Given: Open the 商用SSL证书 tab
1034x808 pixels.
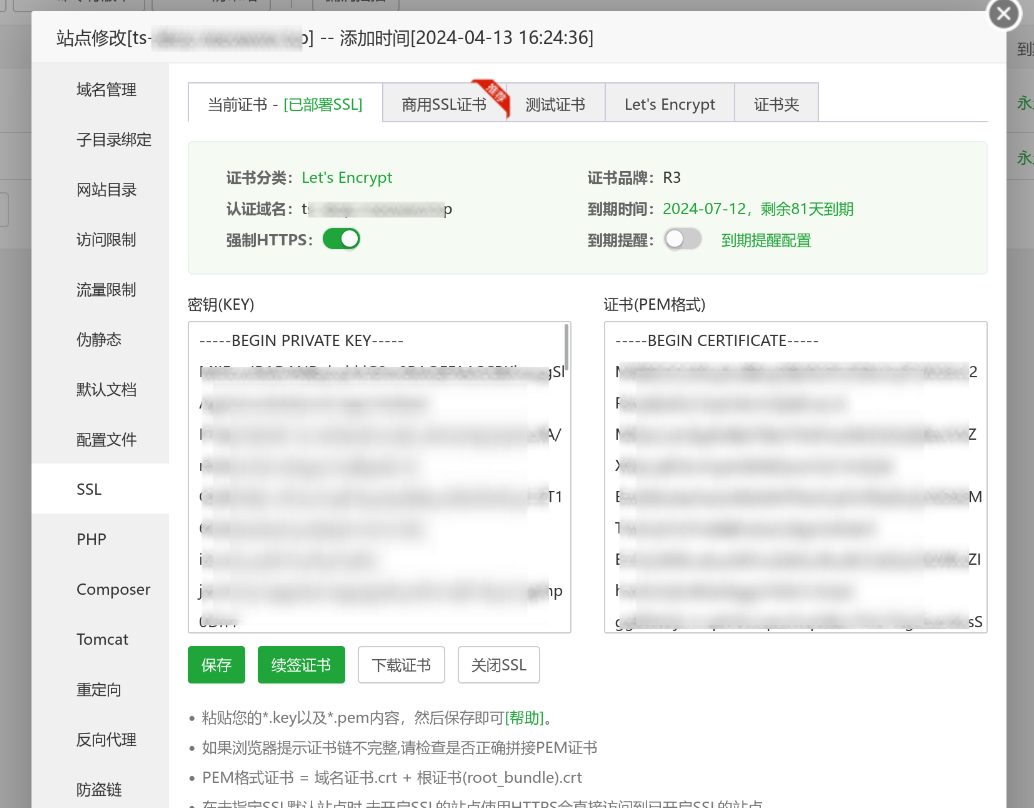Looking at the screenshot, I should (x=444, y=104).
